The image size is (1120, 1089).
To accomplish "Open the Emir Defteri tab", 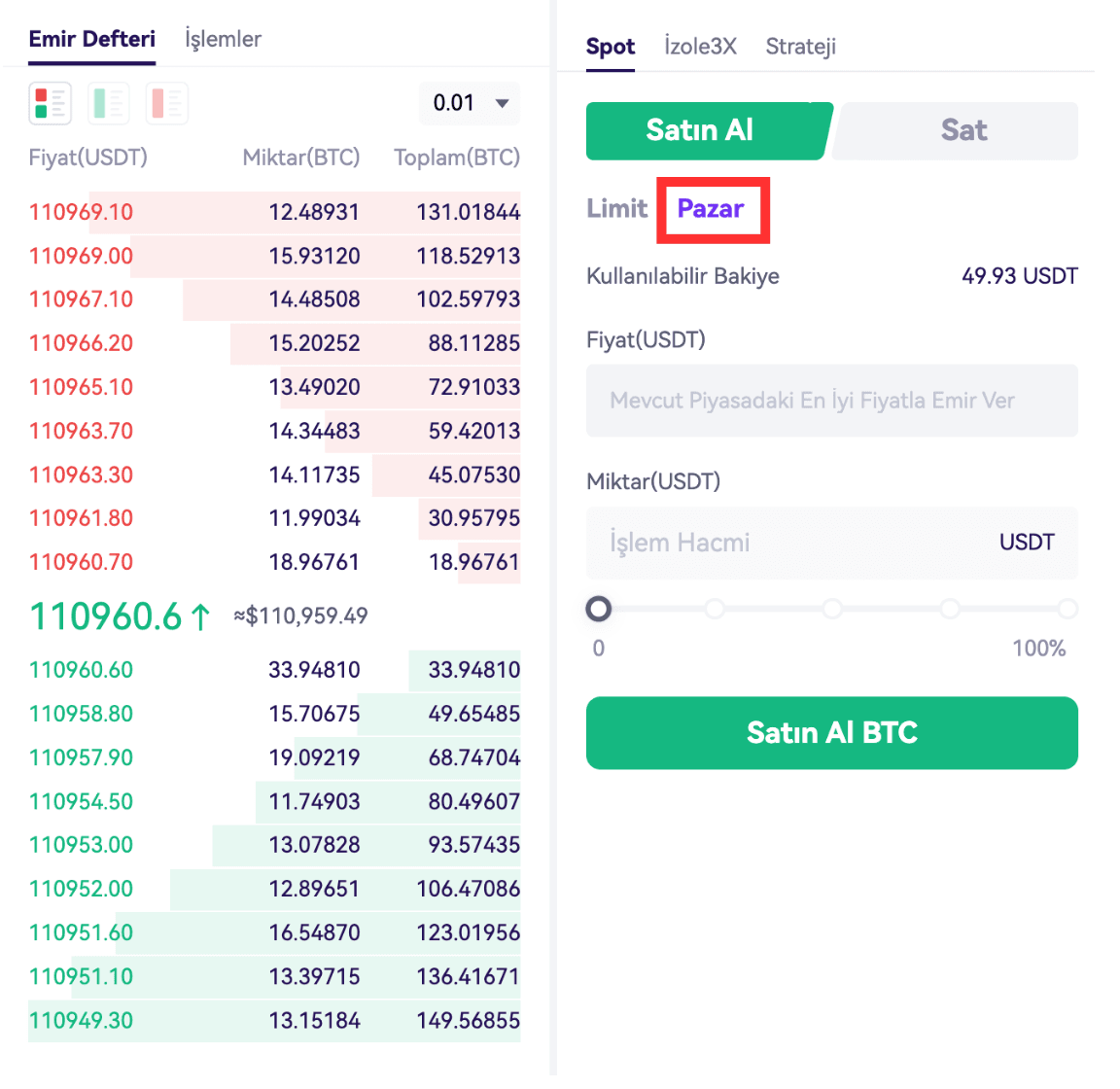I will pos(91,39).
